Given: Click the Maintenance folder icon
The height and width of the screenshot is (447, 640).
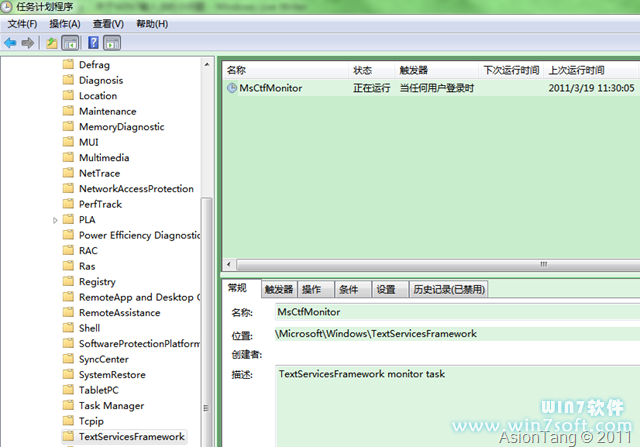Looking at the screenshot, I should pyautogui.click(x=68, y=111).
